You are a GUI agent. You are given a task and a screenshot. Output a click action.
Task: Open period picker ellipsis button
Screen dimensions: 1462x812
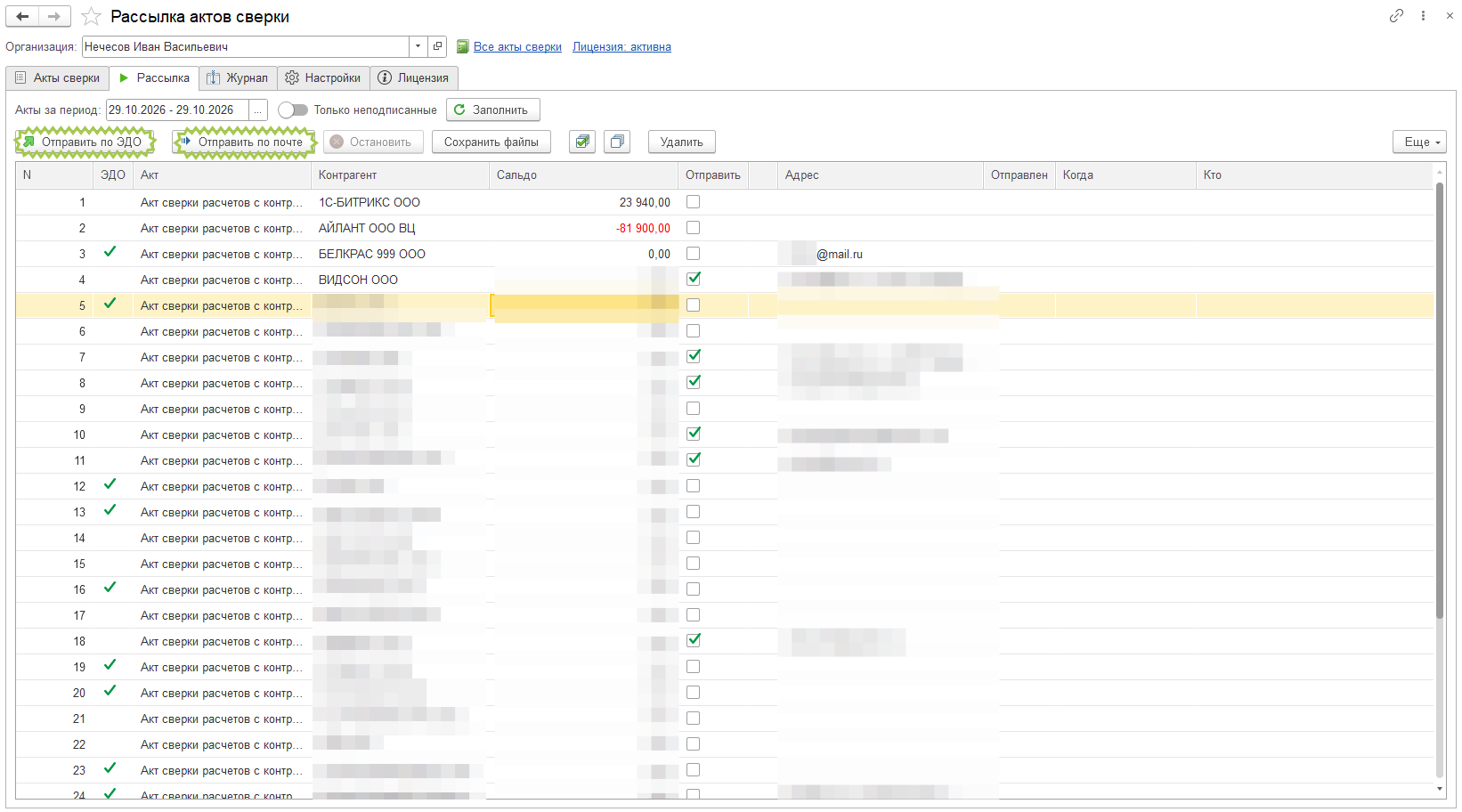(x=257, y=110)
